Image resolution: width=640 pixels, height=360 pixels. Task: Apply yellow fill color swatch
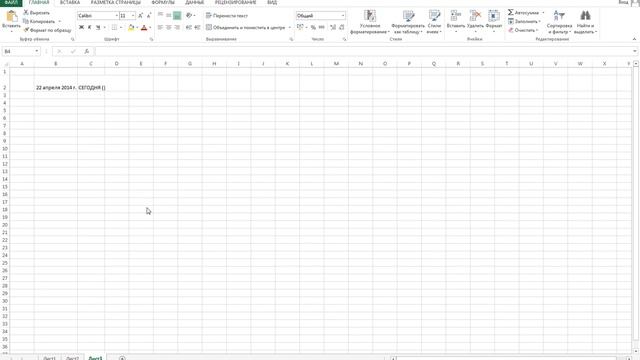[x=131, y=27]
